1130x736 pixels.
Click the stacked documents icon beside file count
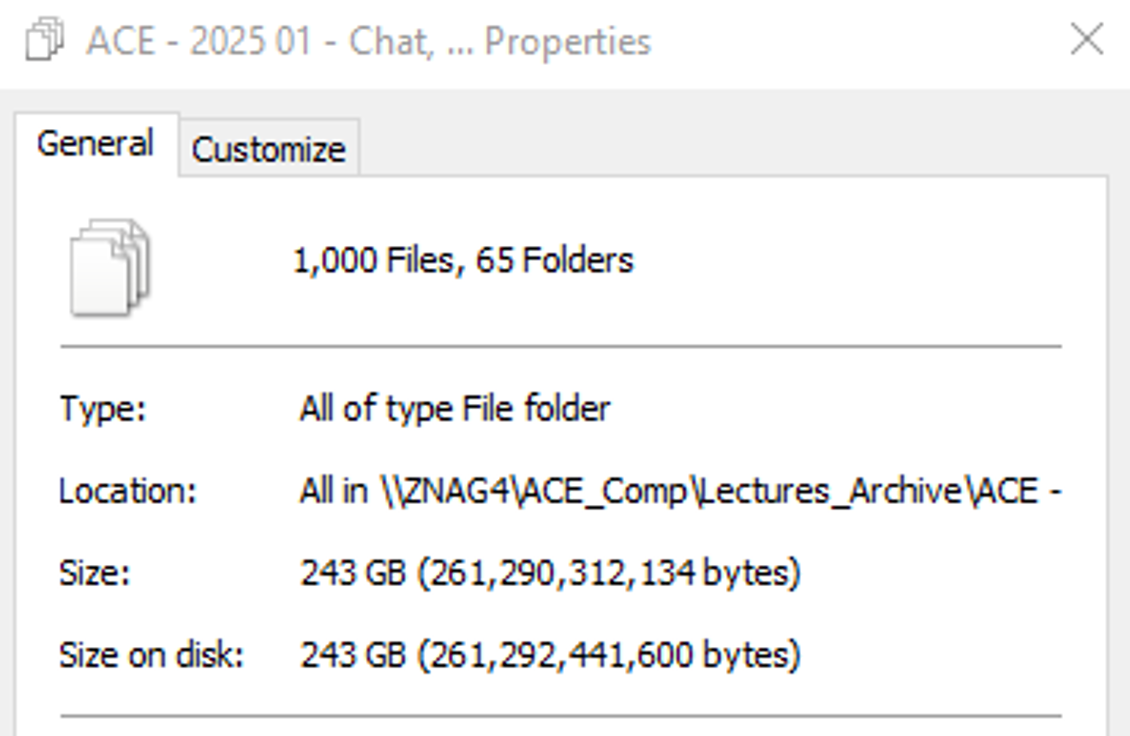click(110, 267)
